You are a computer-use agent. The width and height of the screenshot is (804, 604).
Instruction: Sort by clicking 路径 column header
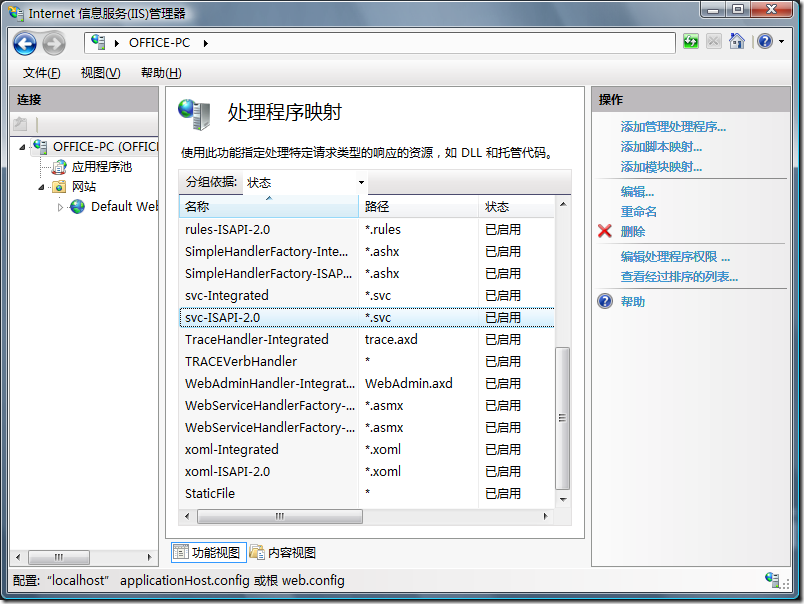point(417,207)
